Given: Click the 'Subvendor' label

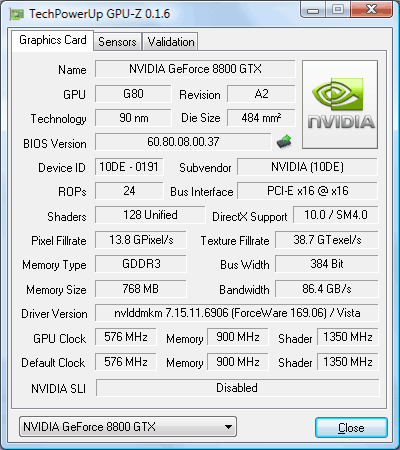Looking at the screenshot, I should pyautogui.click(x=205, y=168).
